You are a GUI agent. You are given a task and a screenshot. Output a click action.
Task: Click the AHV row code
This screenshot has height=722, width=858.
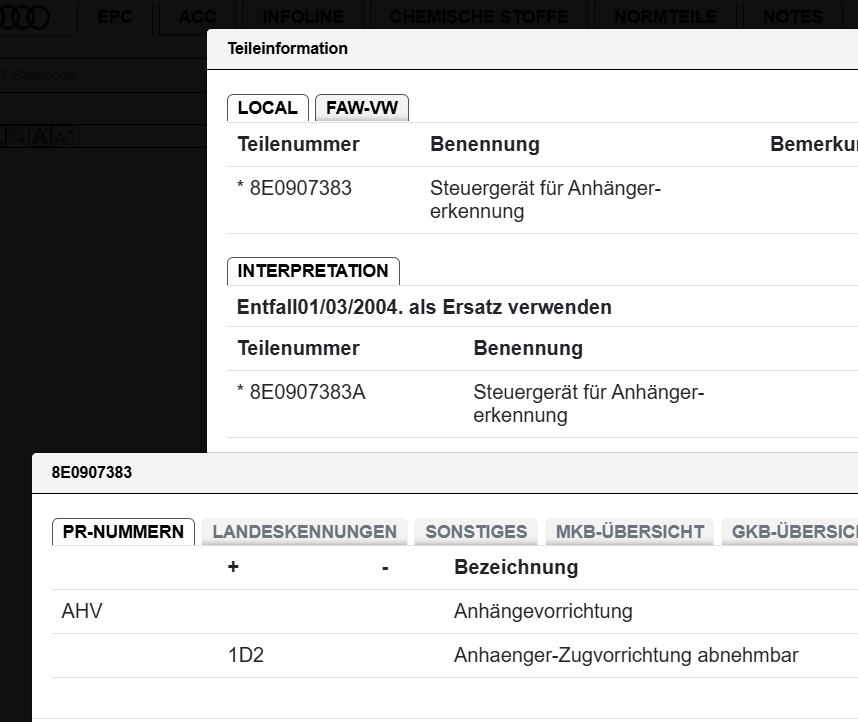82,611
